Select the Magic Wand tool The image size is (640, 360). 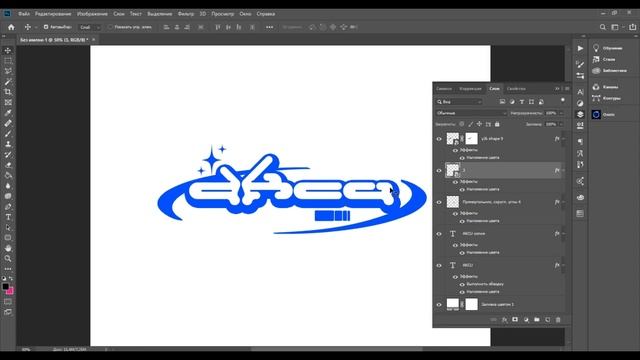8,82
